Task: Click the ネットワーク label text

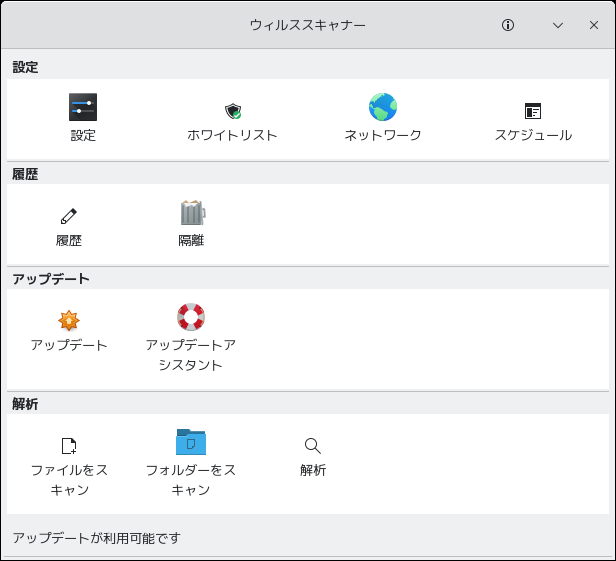Action: (383, 135)
